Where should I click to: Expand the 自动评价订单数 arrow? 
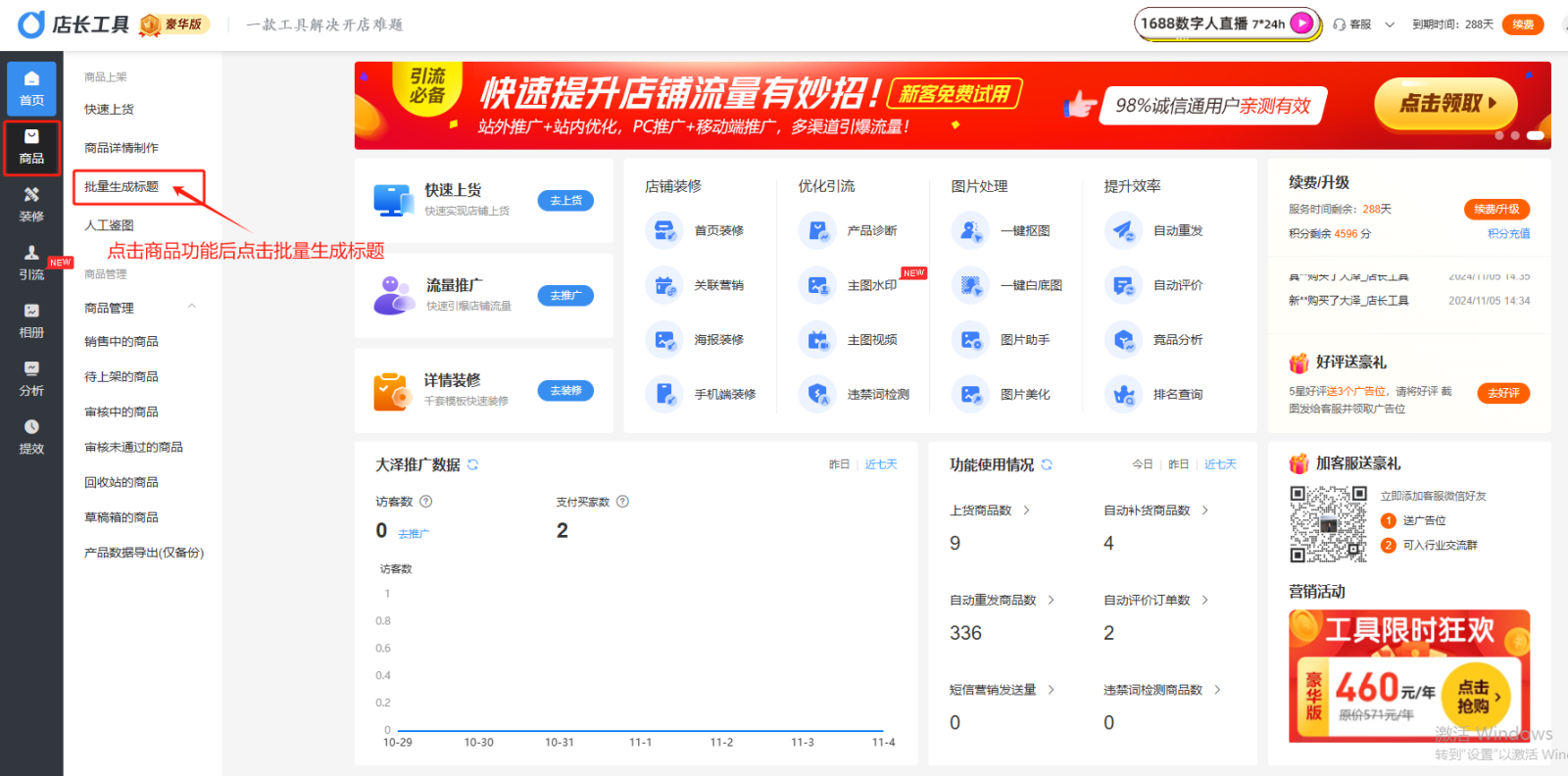1204,600
